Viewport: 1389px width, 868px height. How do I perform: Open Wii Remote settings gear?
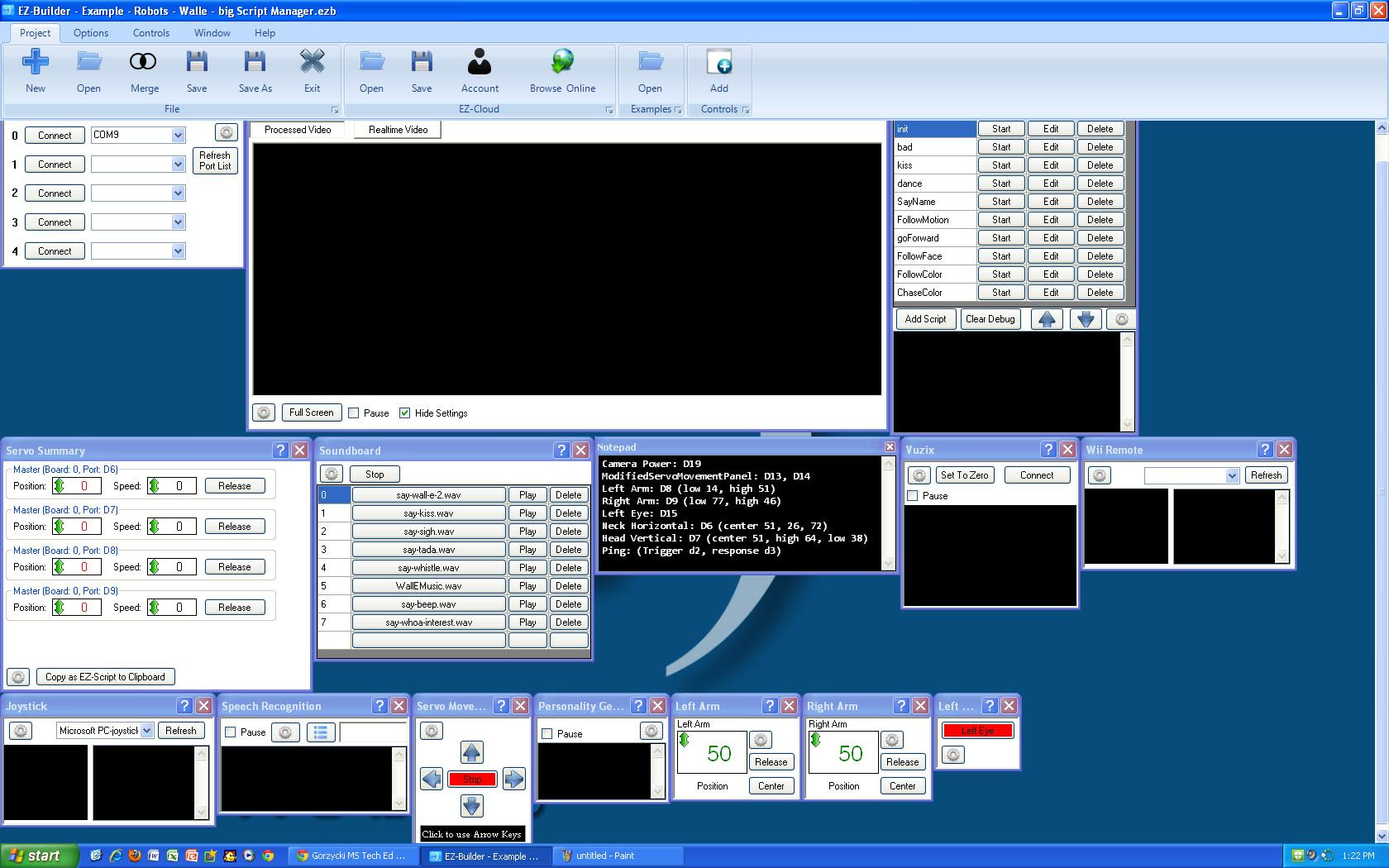1099,475
